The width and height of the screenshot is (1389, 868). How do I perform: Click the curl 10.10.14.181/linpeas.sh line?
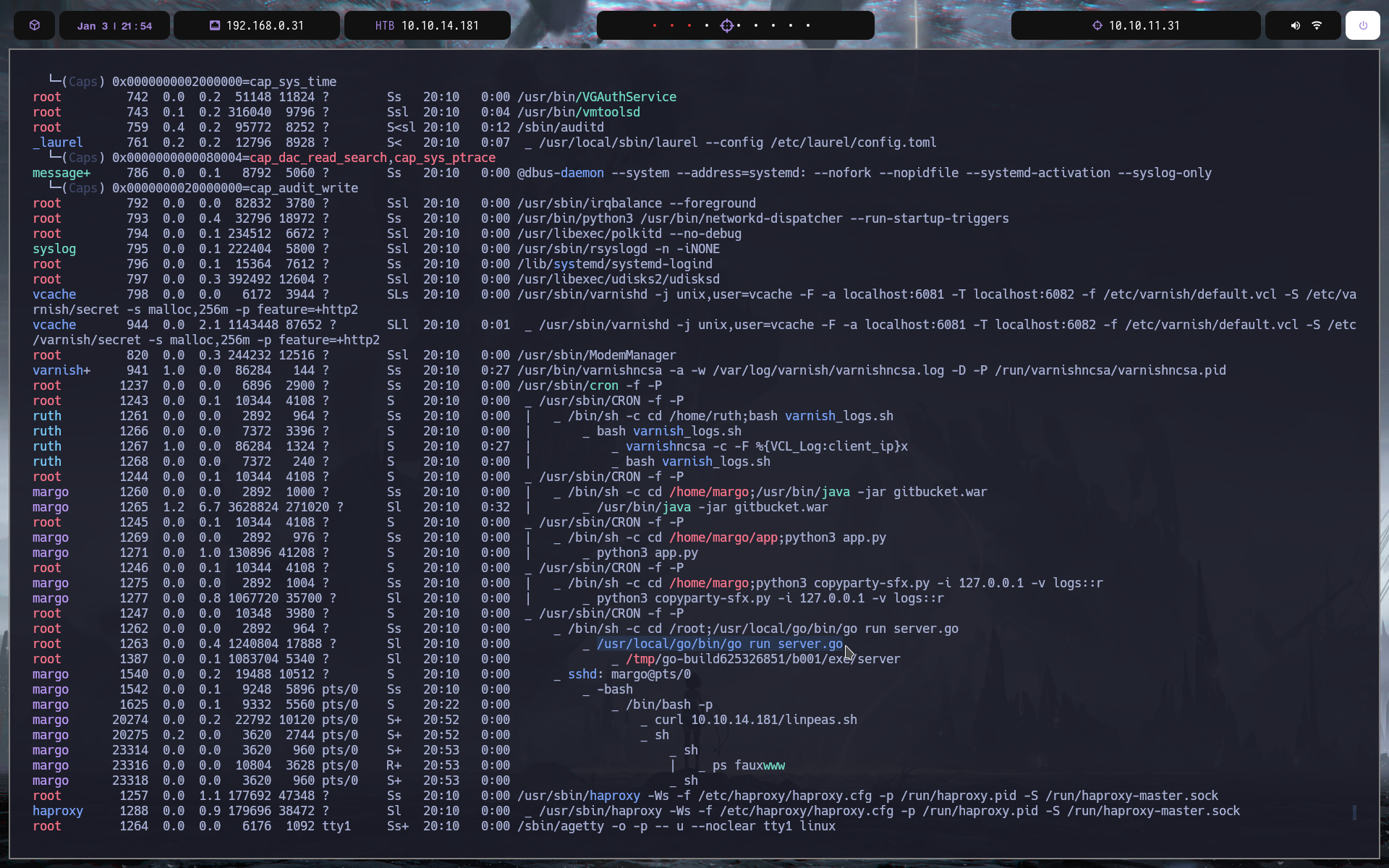755,720
